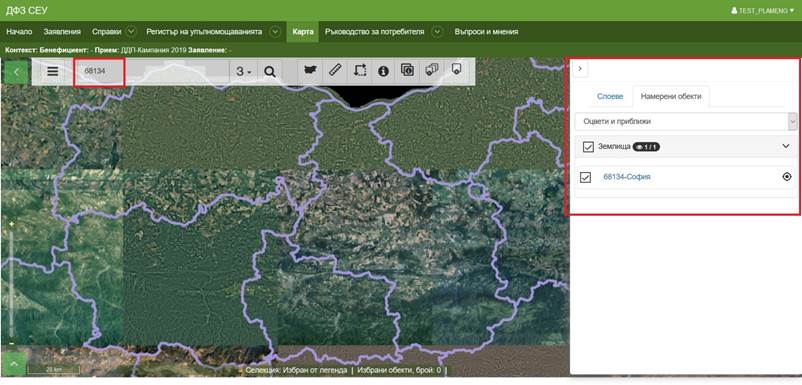Select the Карта menu tab
802x385 pixels.
(x=303, y=32)
